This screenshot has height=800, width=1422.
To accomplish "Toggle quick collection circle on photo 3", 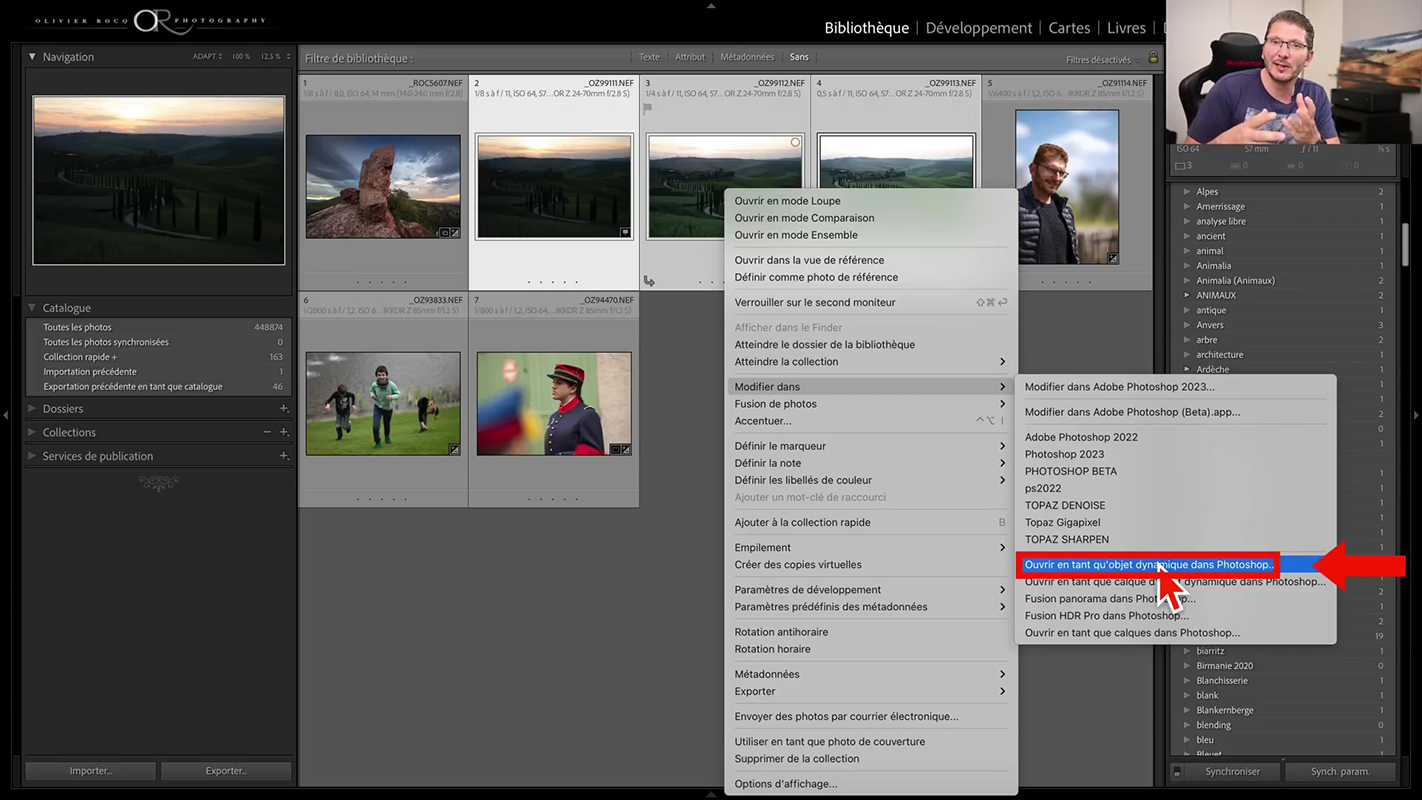I will [x=795, y=143].
